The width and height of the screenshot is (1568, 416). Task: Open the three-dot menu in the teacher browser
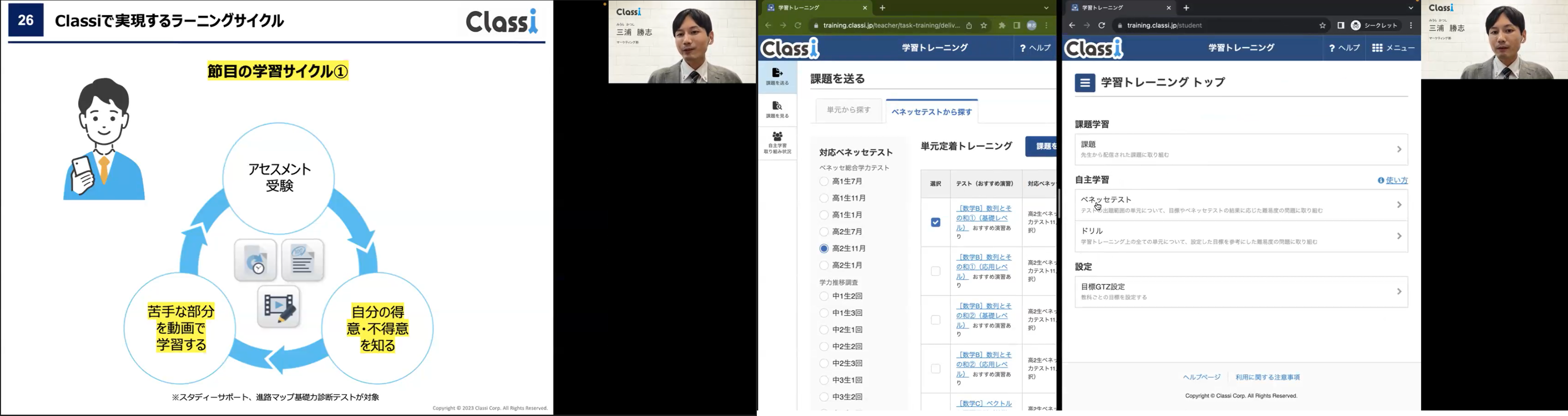(x=1046, y=26)
